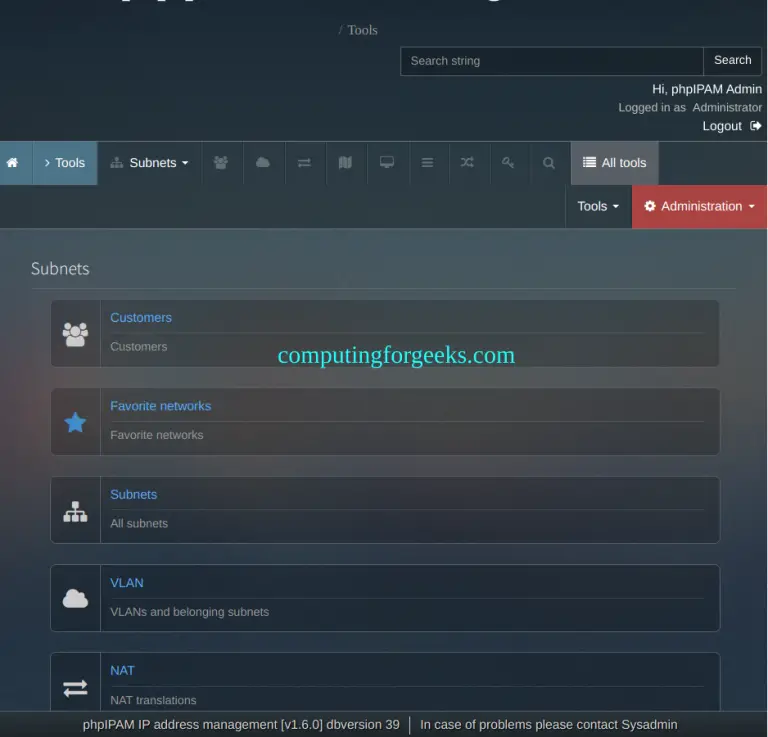Log out using the Logout link
Screen dimensions: 768x737
click(x=731, y=126)
